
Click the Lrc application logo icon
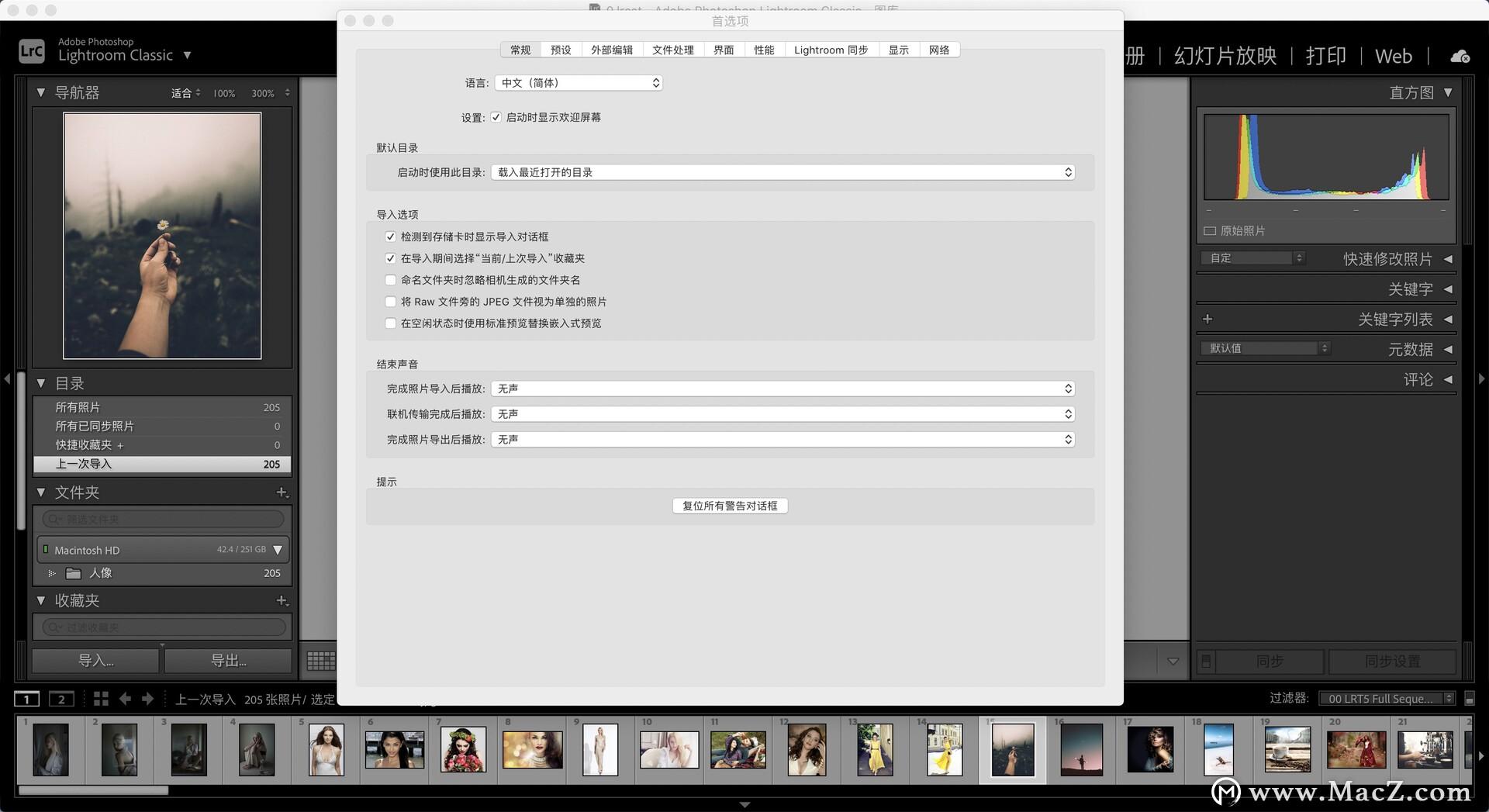pyautogui.click(x=32, y=51)
